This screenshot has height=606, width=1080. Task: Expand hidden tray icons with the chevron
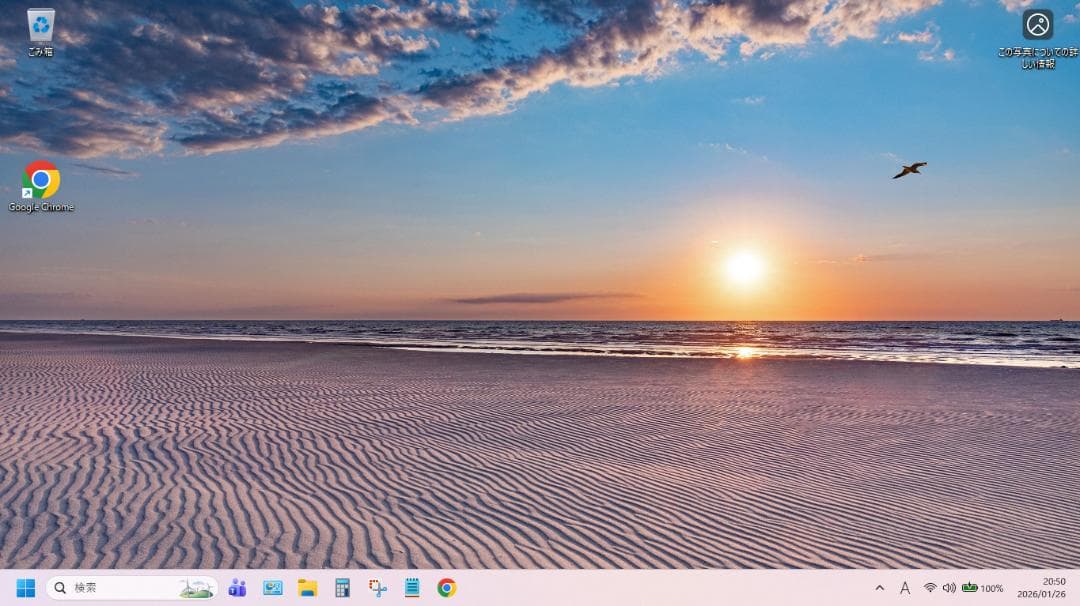878,589
